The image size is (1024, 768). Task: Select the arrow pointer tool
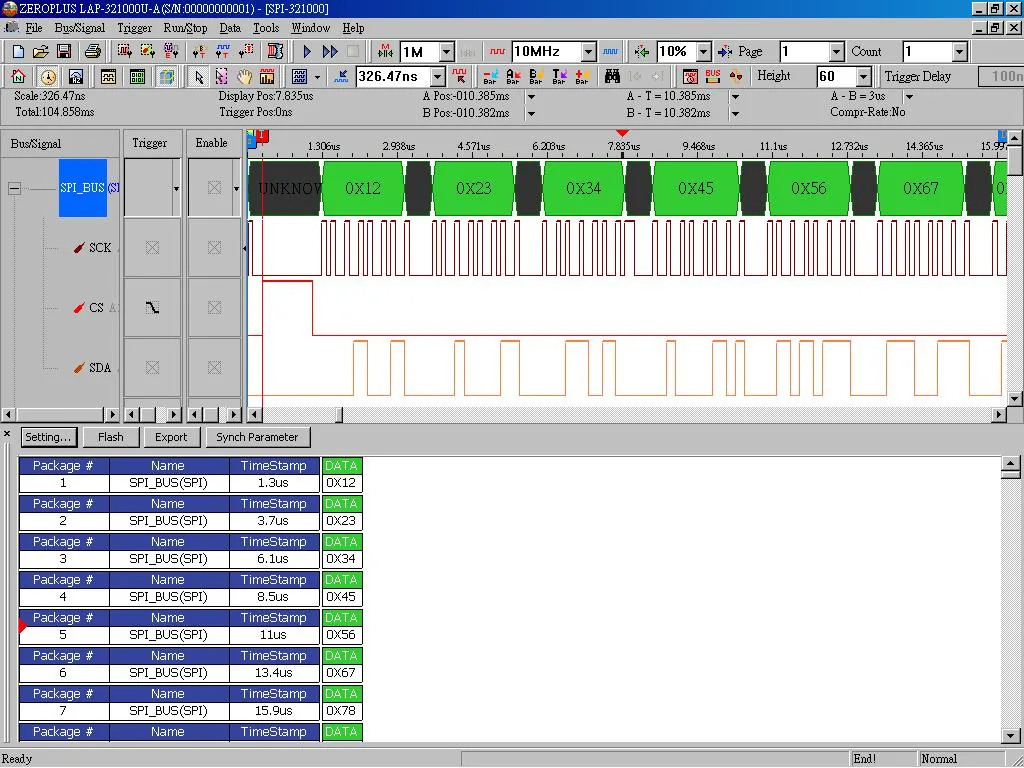[x=199, y=76]
